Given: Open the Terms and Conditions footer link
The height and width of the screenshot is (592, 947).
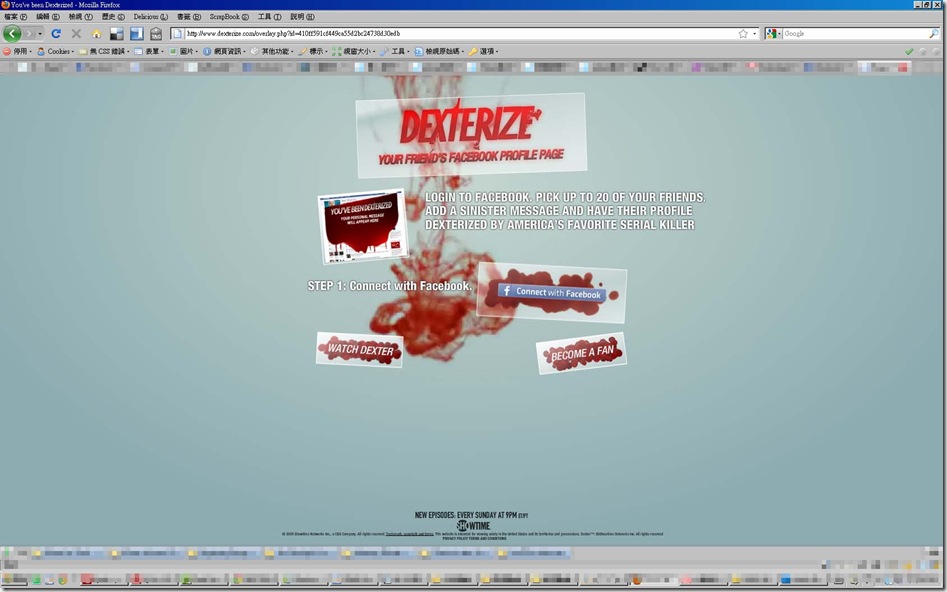Looking at the screenshot, I should pos(486,538).
